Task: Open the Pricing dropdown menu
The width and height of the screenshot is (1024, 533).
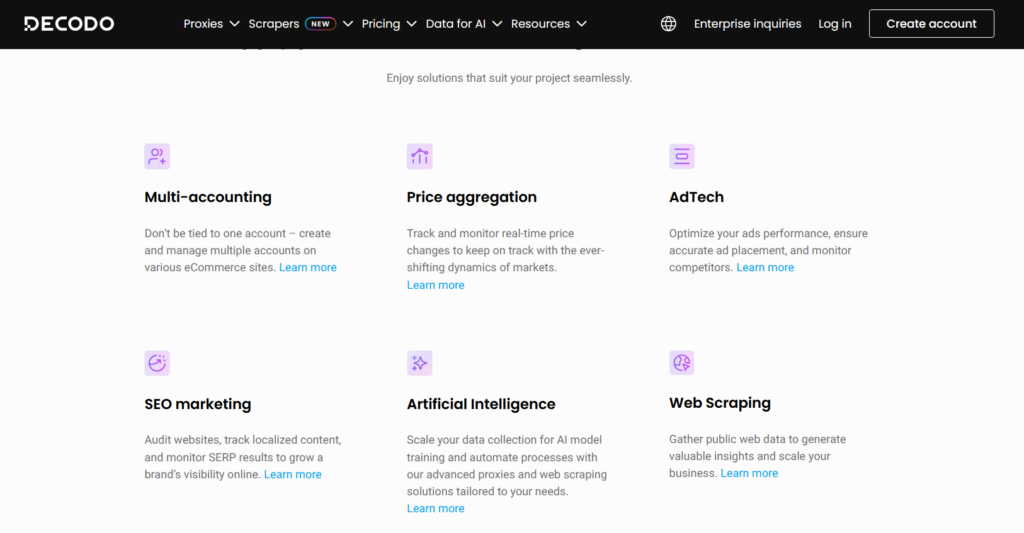Action: (388, 24)
